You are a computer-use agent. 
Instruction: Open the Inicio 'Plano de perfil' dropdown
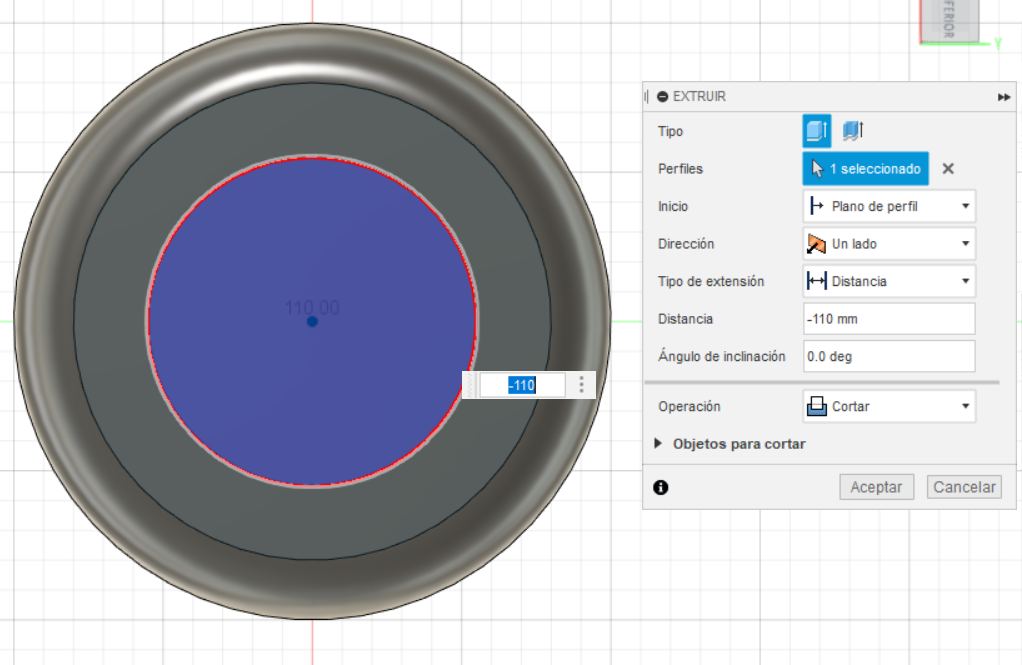pos(888,207)
